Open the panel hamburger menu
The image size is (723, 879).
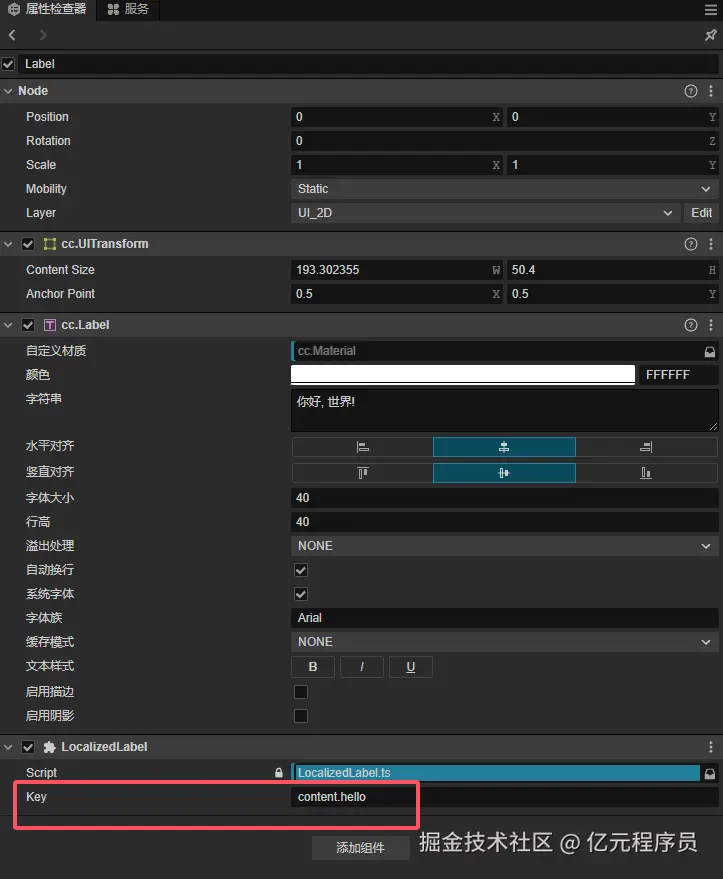pos(710,9)
